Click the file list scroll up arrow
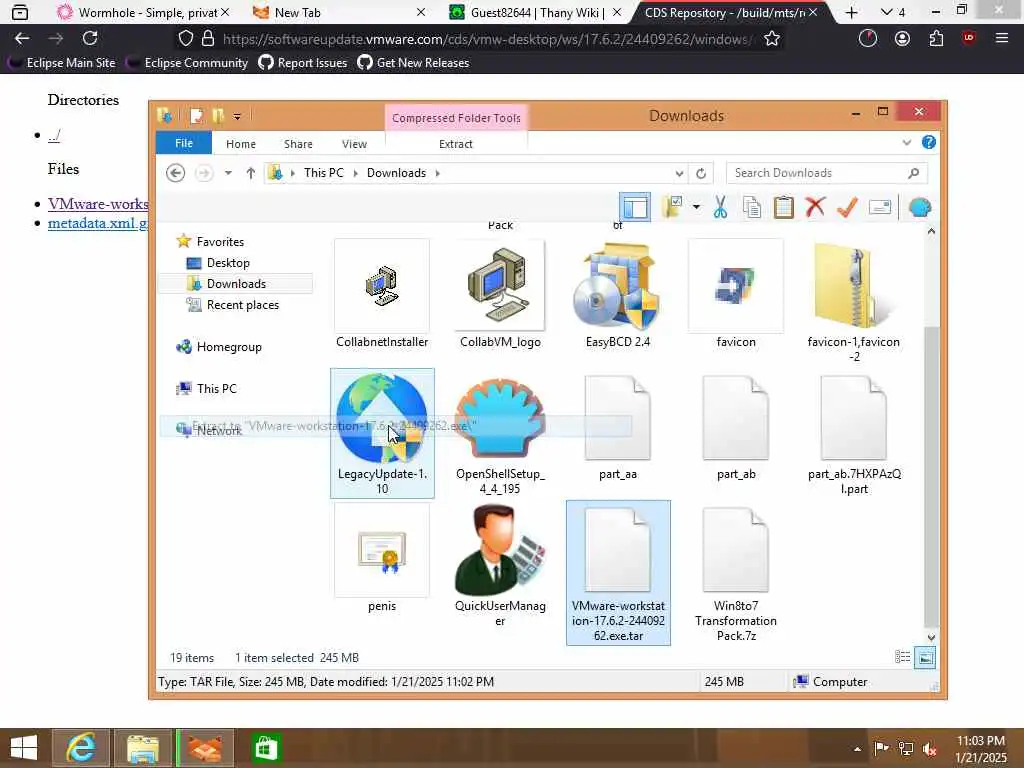The image size is (1024, 768). click(931, 232)
